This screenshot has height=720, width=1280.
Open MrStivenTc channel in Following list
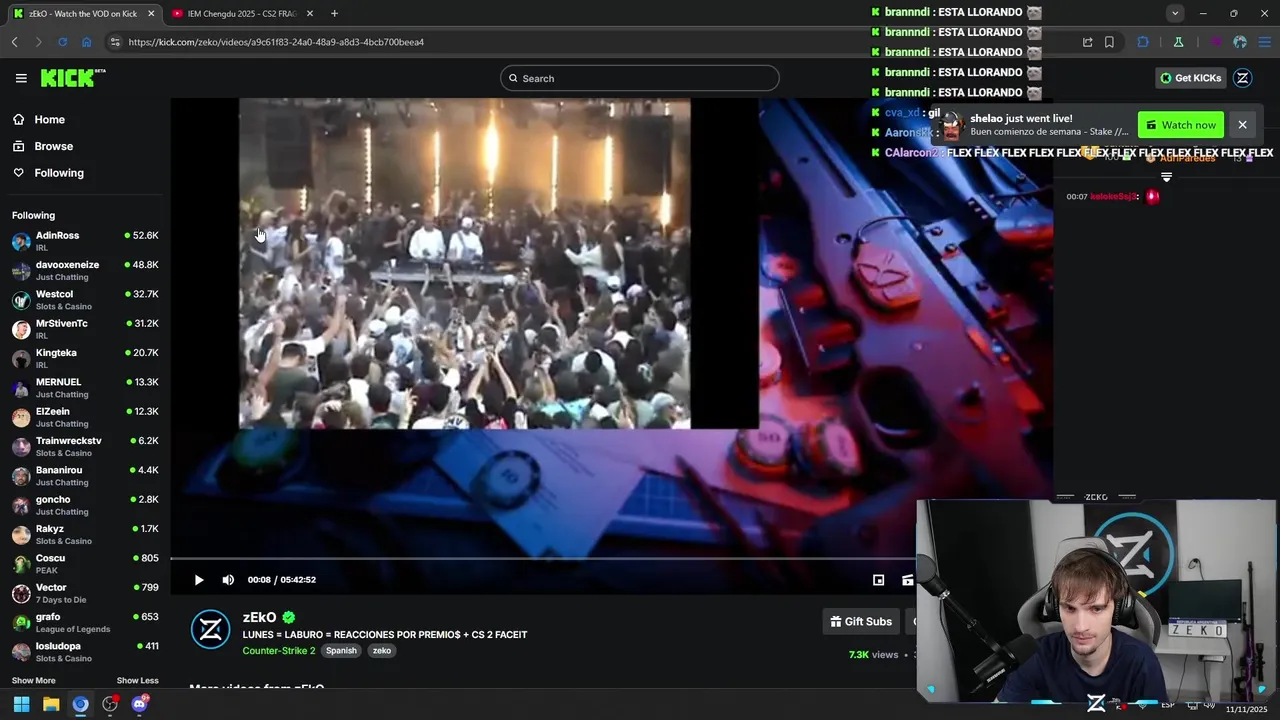85,329
